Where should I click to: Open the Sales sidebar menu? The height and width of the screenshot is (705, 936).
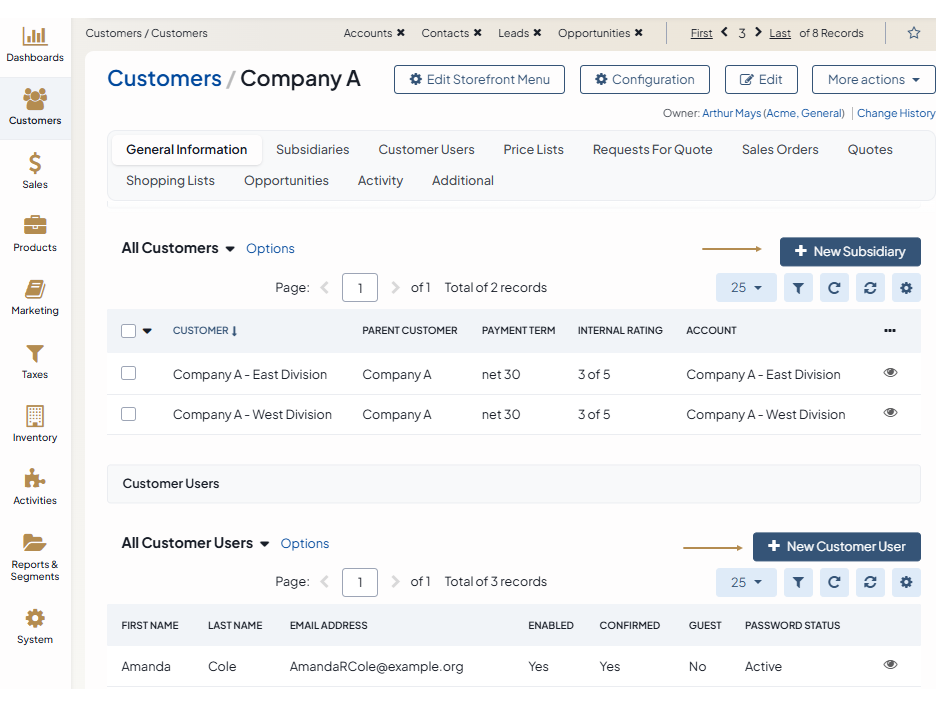pos(35,171)
